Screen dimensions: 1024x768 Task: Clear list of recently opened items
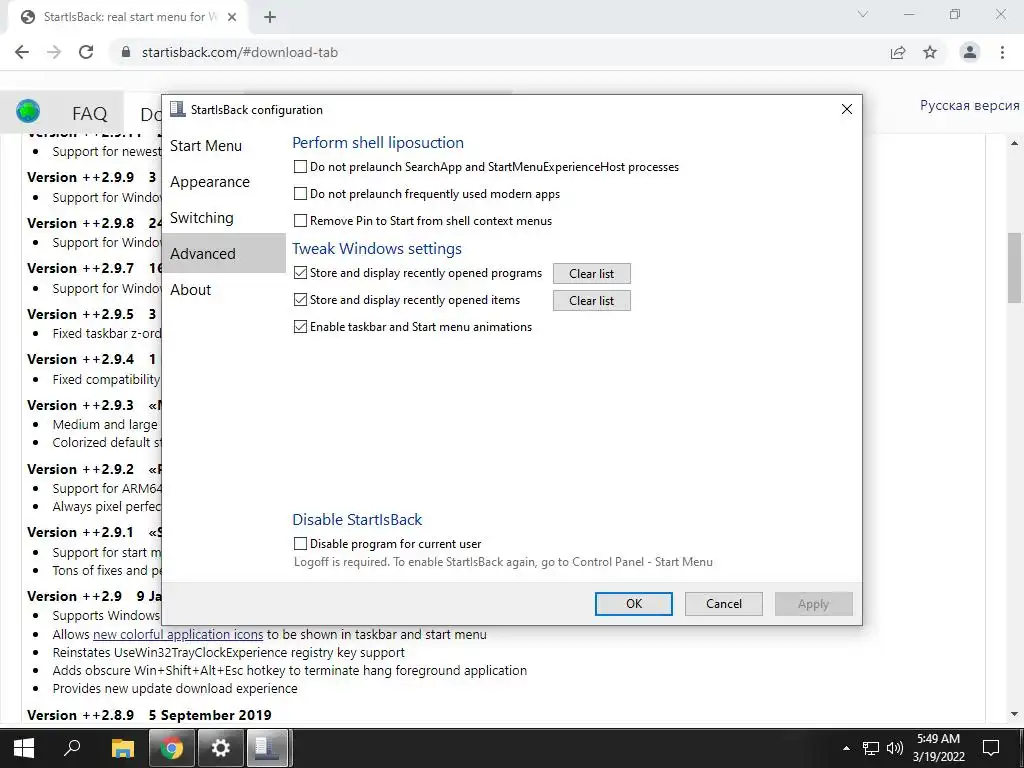pyautogui.click(x=592, y=300)
